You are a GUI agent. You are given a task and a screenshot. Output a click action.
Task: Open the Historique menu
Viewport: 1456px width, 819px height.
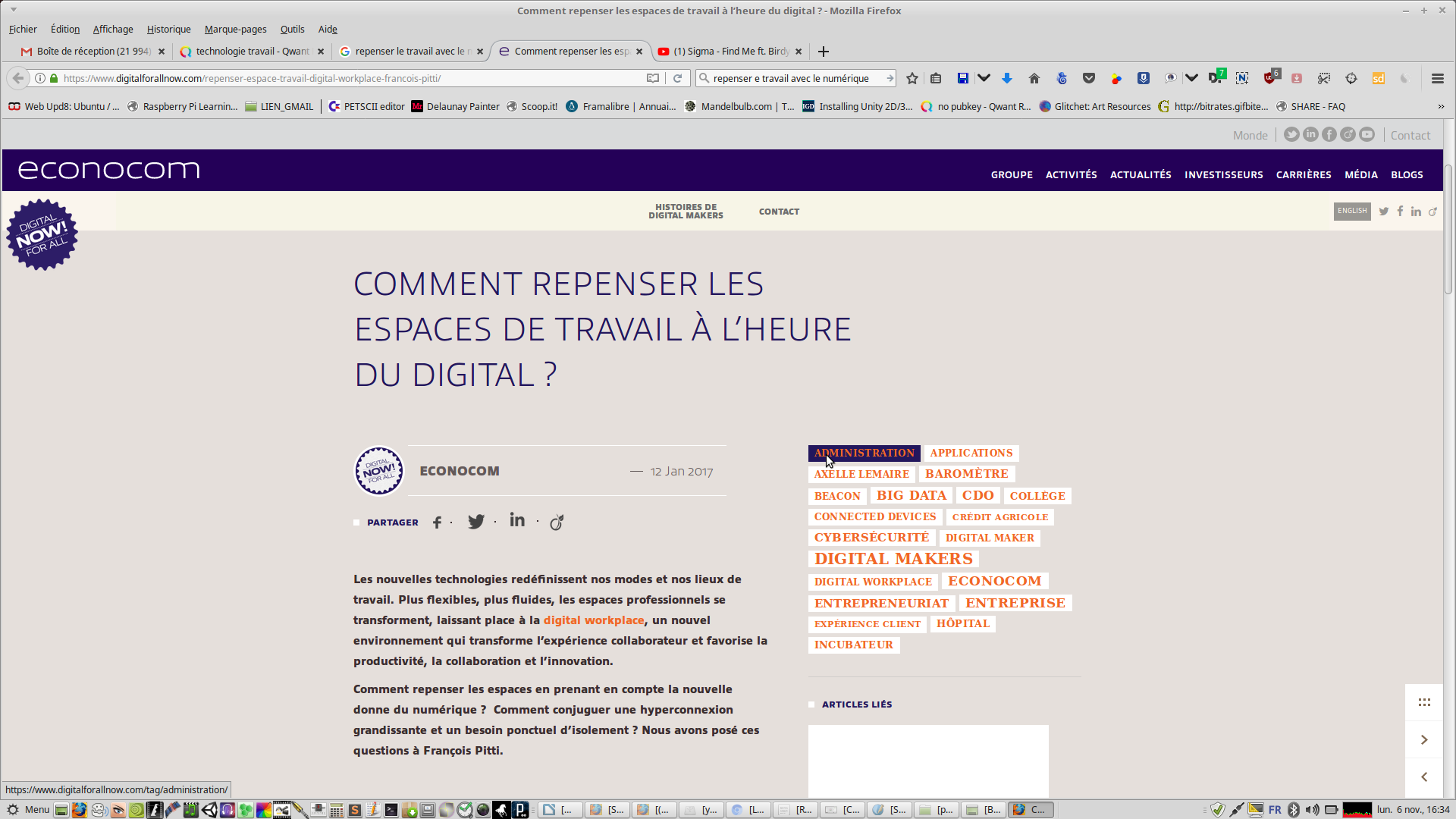tap(168, 29)
